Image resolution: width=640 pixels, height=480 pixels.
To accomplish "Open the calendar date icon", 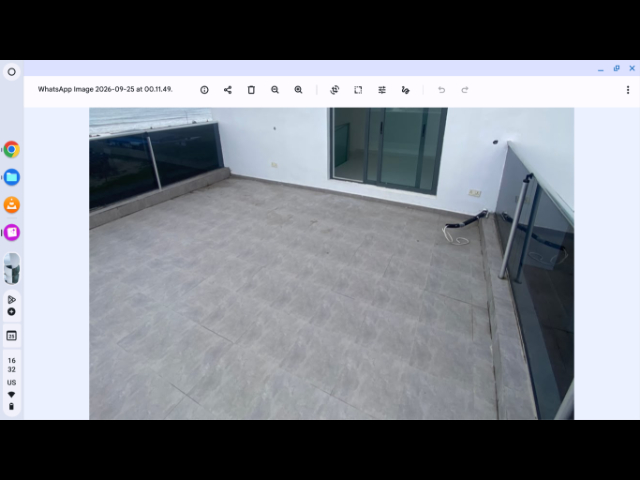I will 11,336.
